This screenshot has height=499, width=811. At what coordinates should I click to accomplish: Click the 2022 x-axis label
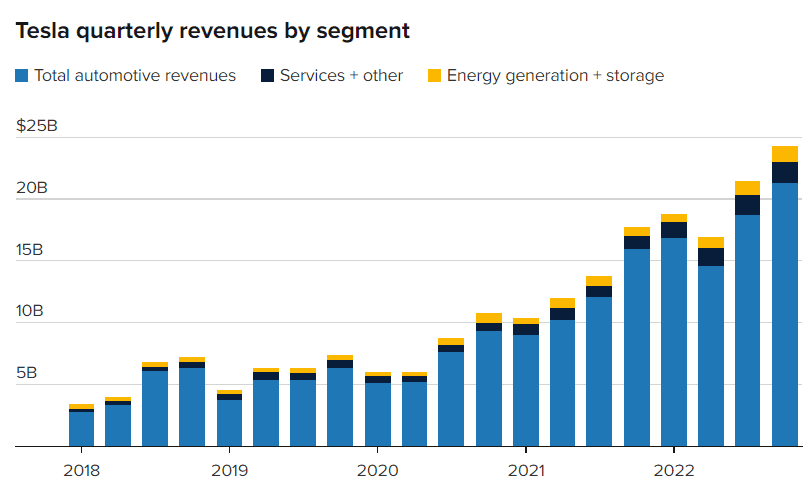[x=674, y=471]
